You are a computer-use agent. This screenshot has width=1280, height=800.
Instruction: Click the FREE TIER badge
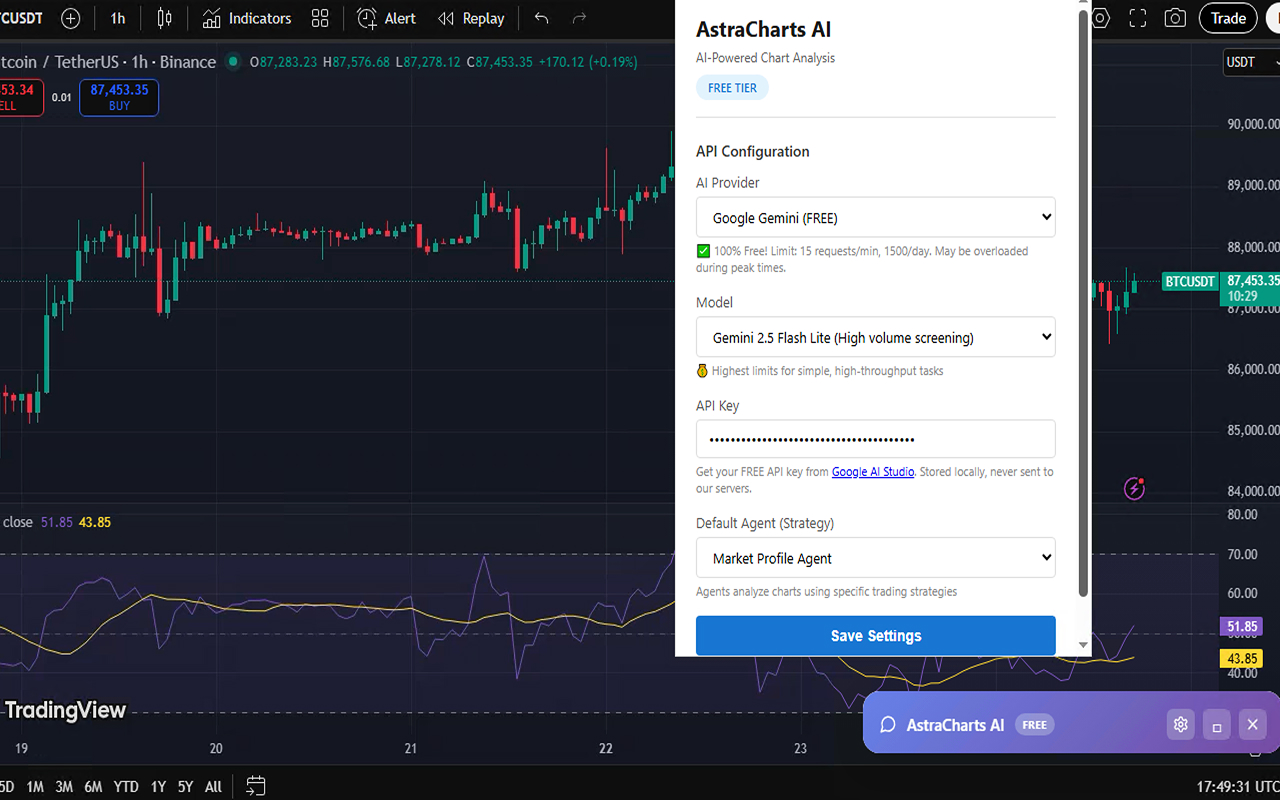(x=733, y=88)
